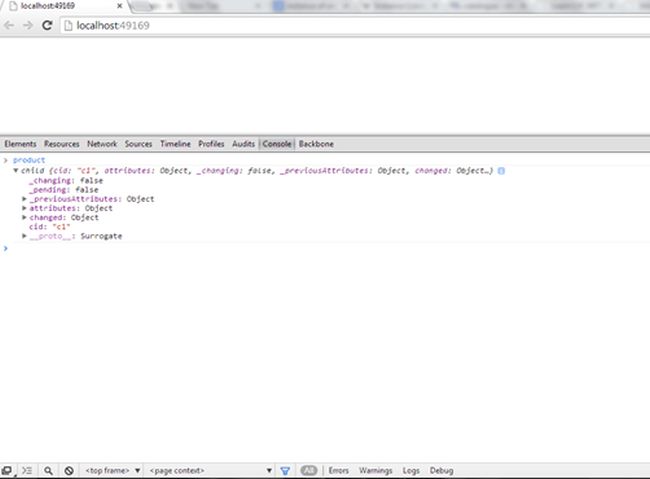
Task: Select the Console panel tab
Action: pos(277,144)
